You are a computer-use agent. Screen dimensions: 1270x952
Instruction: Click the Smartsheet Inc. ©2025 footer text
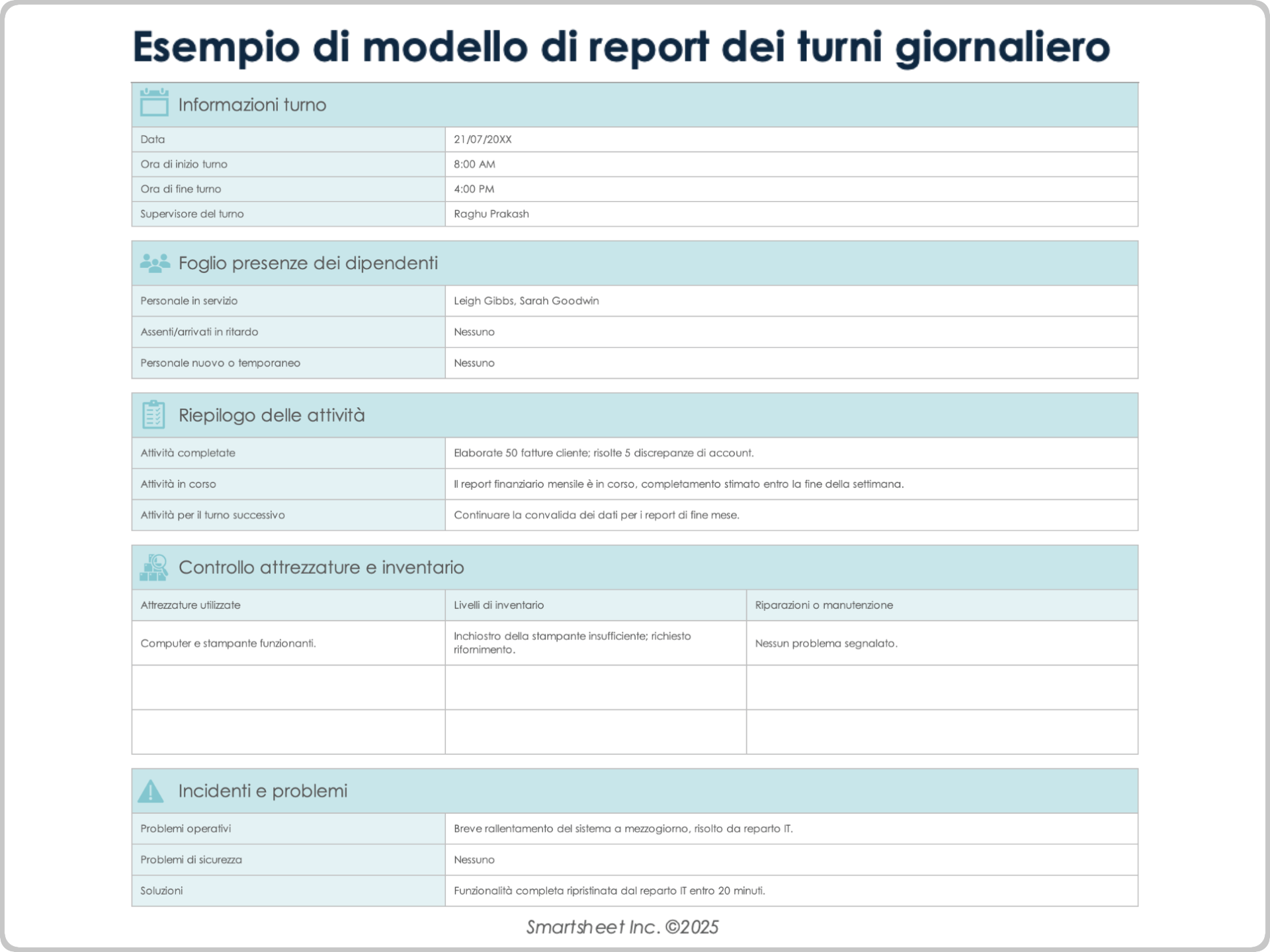(x=623, y=927)
